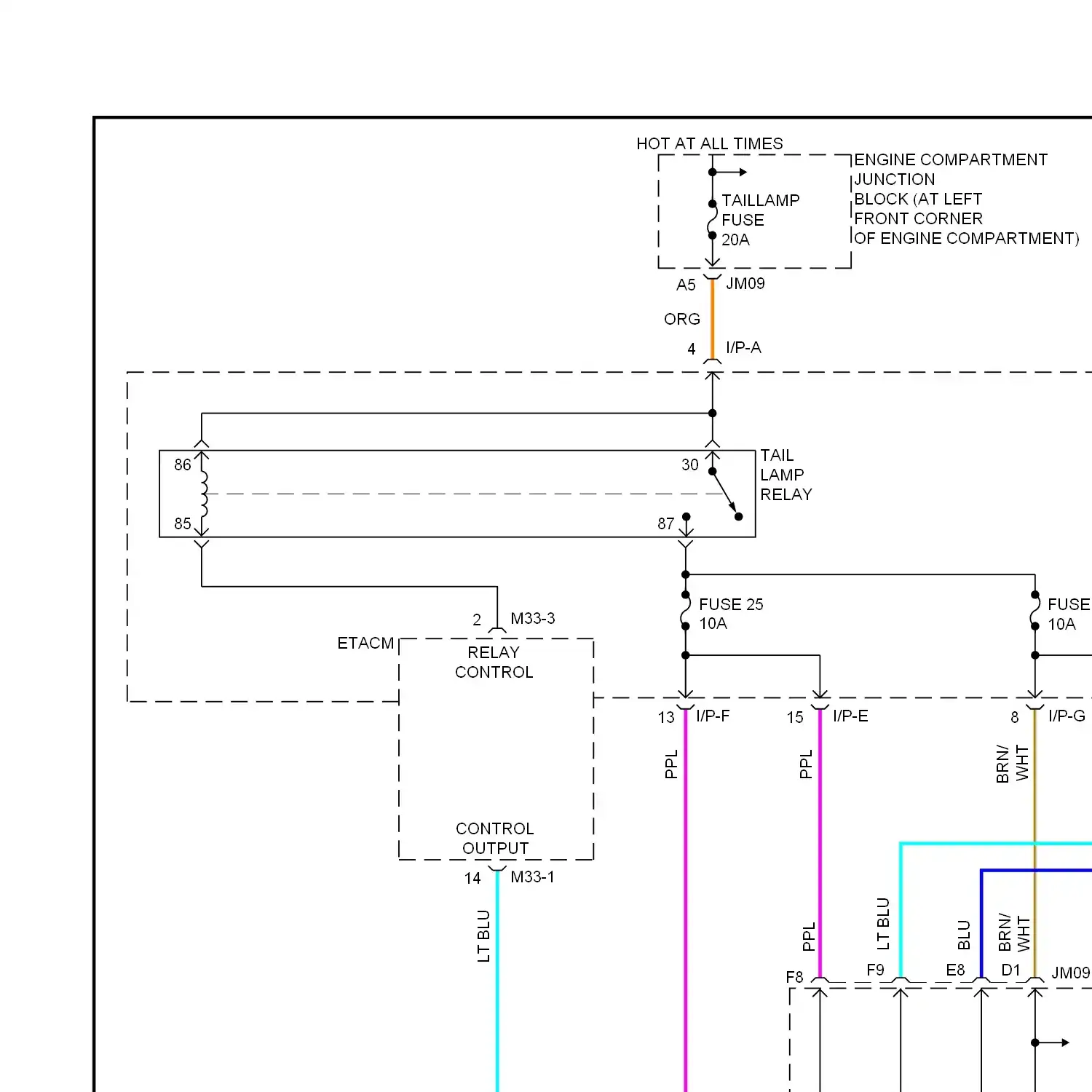Click the BLU wire label near E8
Image resolution: width=1092 pixels, height=1092 pixels.
coord(964,935)
